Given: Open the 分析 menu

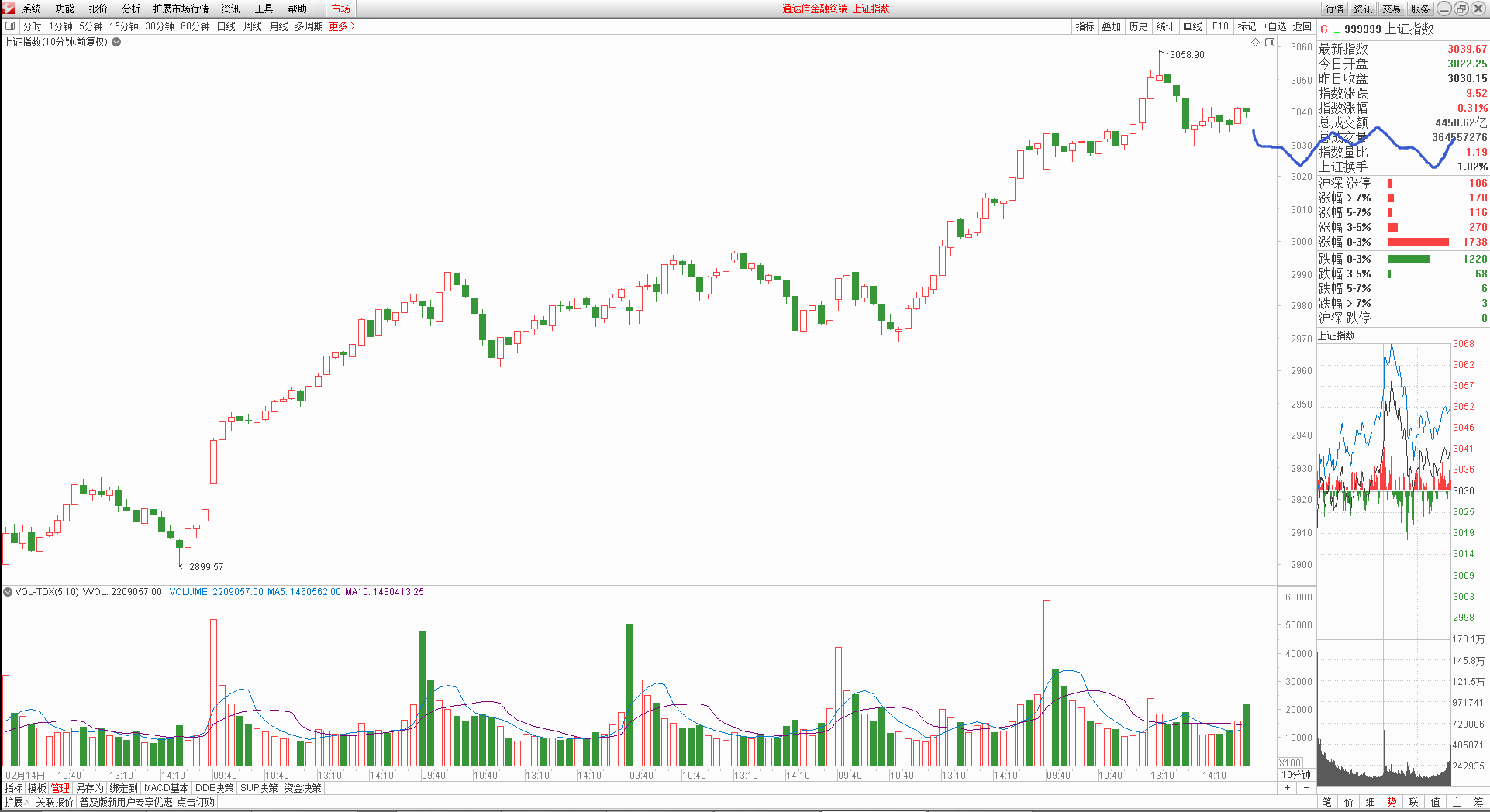Looking at the screenshot, I should pos(131,9).
